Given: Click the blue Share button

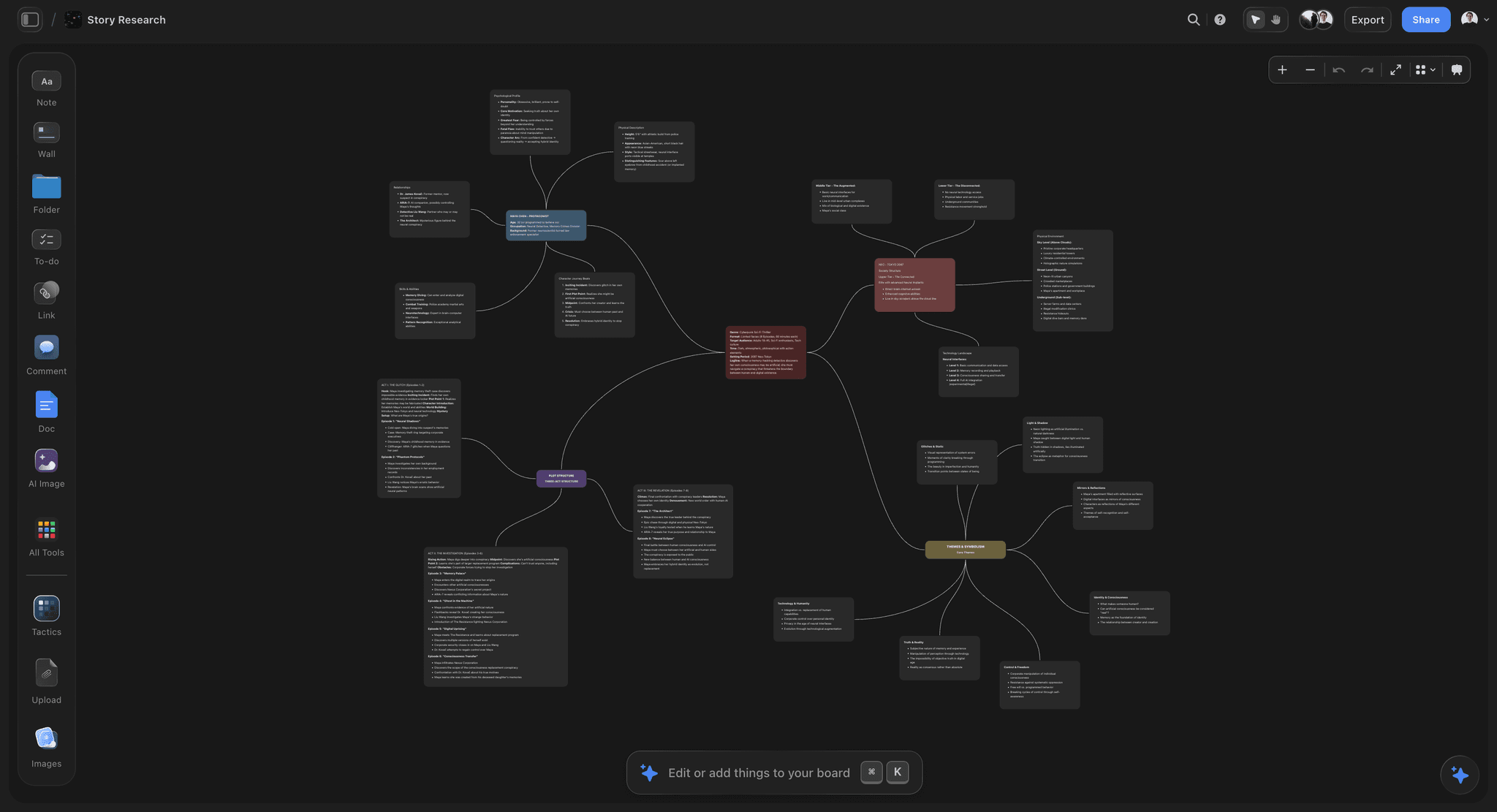Looking at the screenshot, I should [1425, 20].
